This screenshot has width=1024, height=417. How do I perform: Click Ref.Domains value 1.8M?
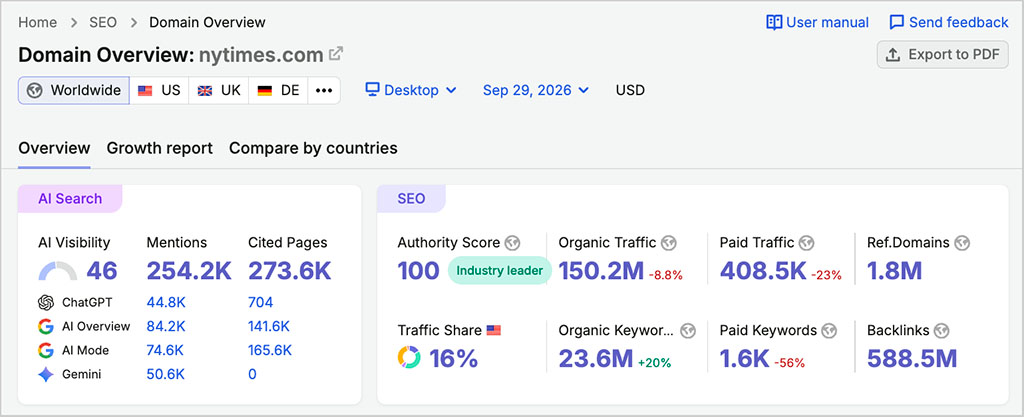pyautogui.click(x=894, y=270)
